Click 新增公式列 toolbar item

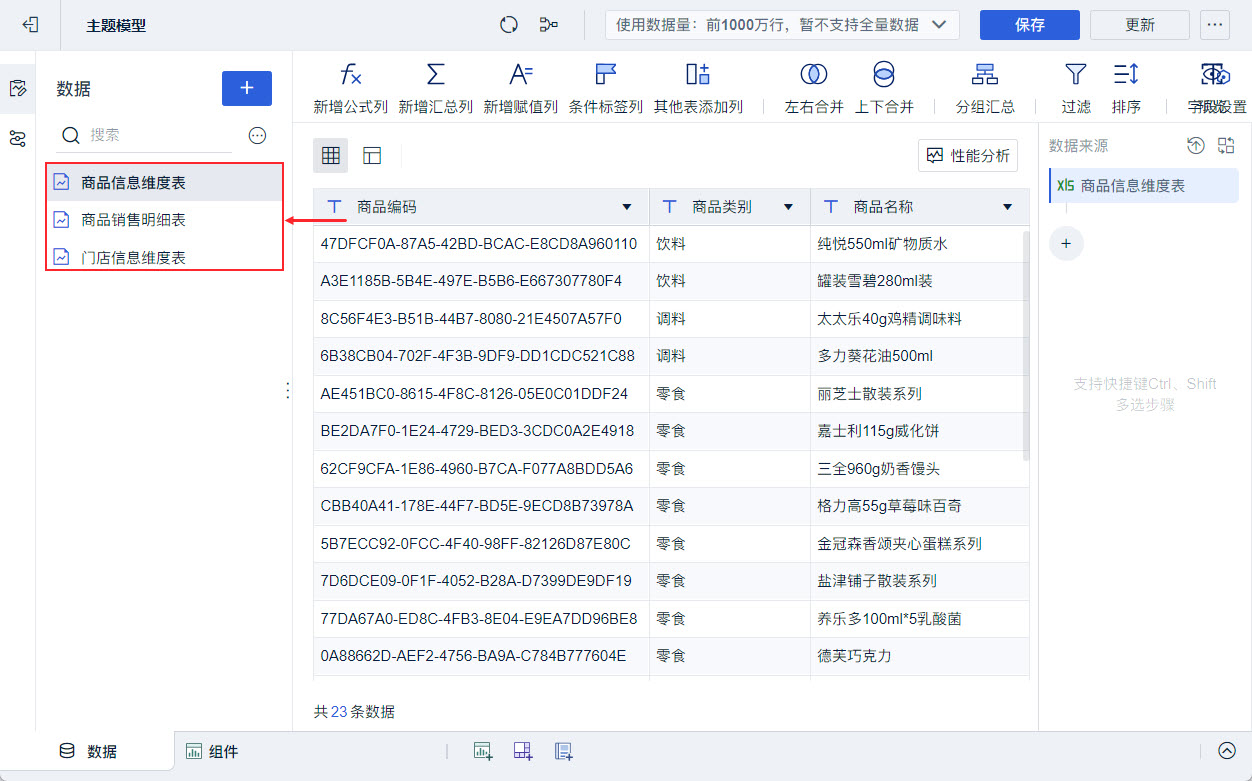pyautogui.click(x=351, y=89)
